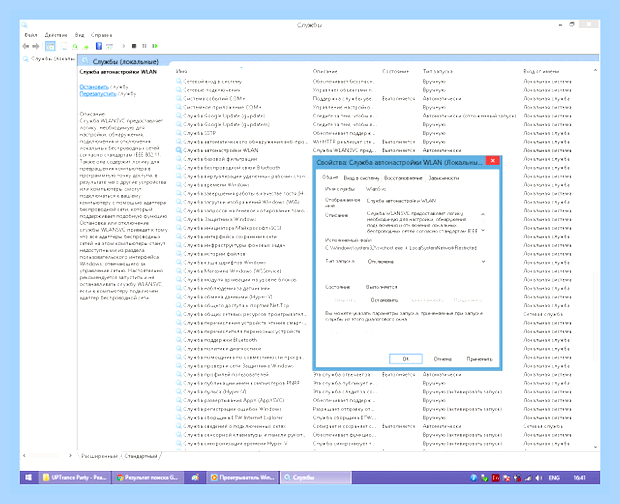Image resolution: width=620 pixels, height=504 pixels.
Task: Click OK in properties dialog
Action: click(406, 359)
